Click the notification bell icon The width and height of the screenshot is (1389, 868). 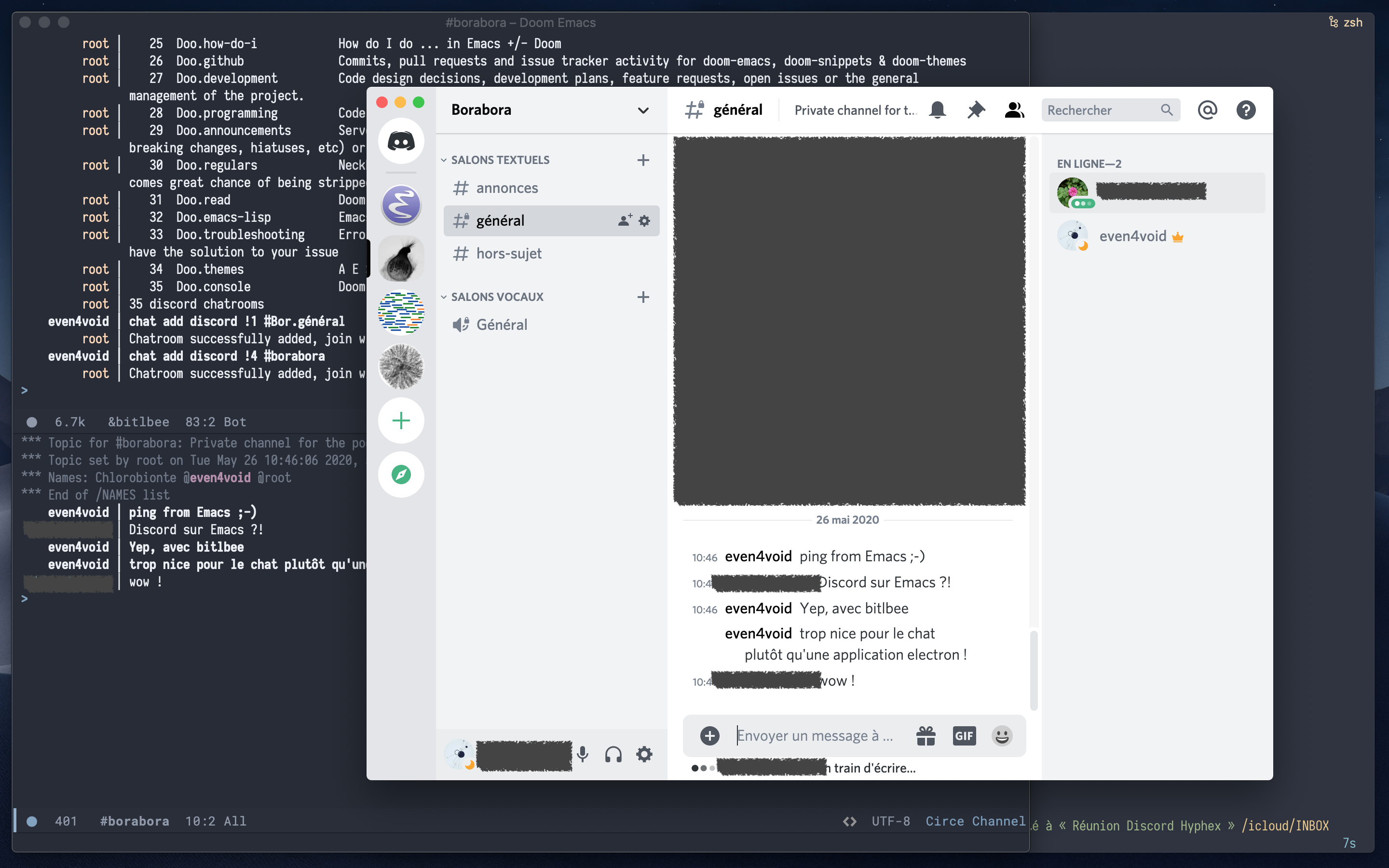coord(937,109)
